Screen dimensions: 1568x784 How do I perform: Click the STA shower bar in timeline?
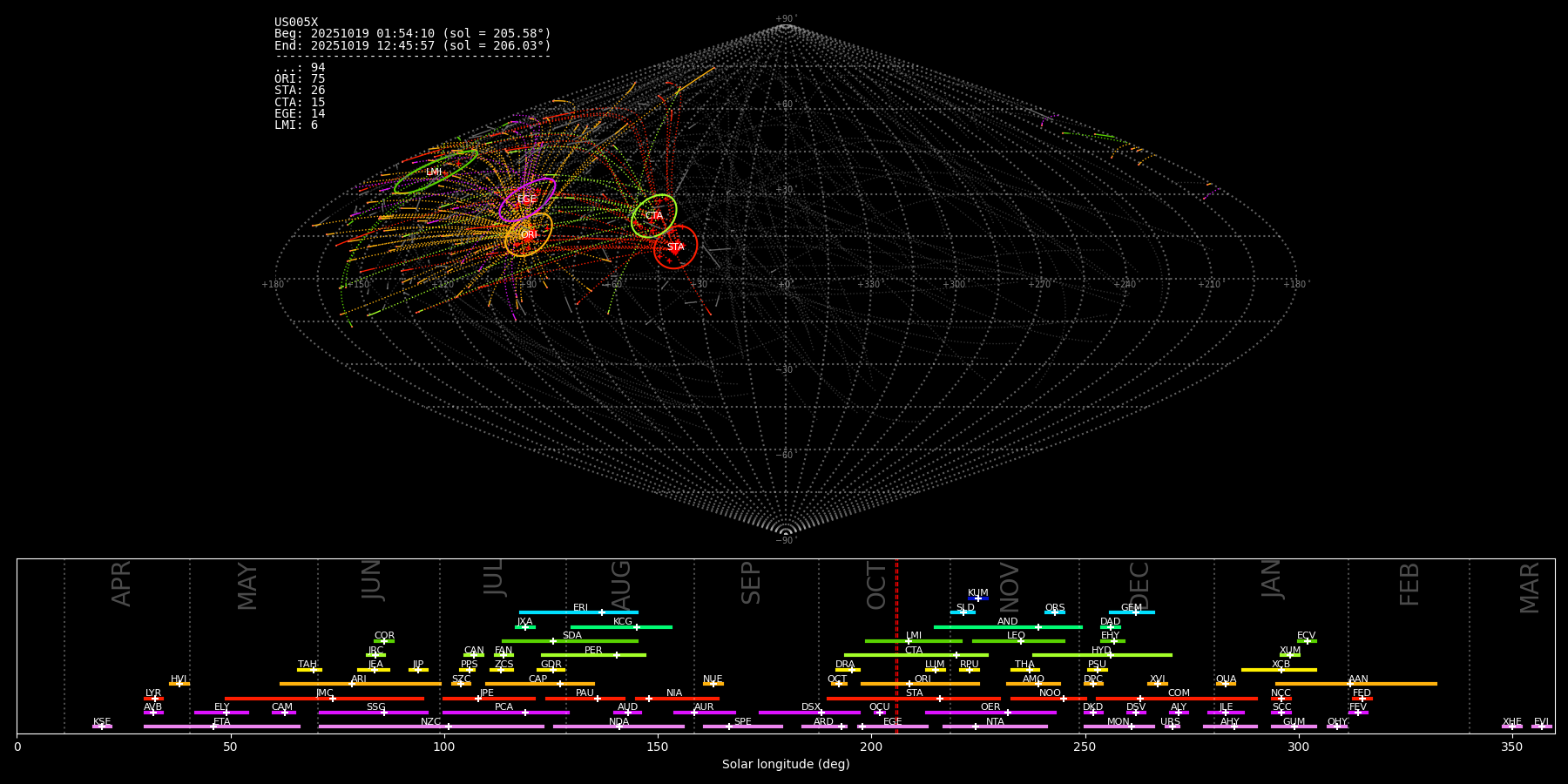coord(914,699)
